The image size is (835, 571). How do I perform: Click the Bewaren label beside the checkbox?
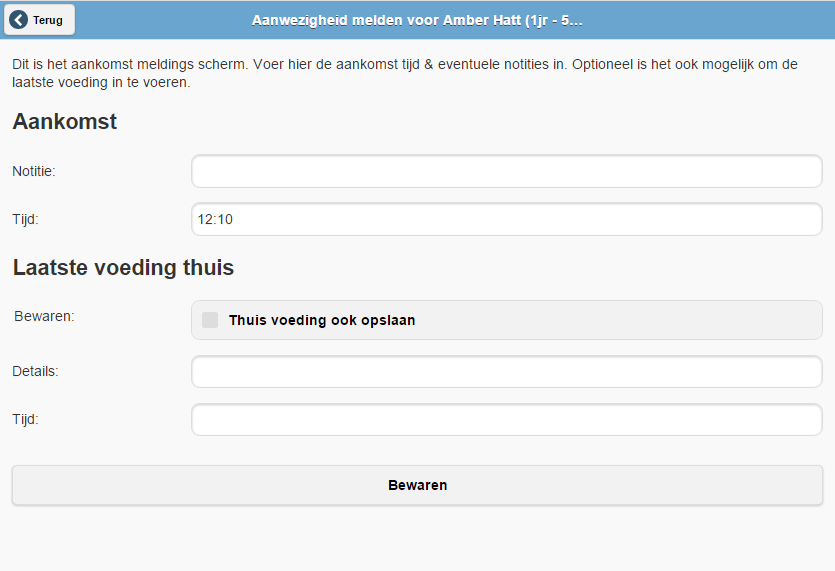coord(45,316)
